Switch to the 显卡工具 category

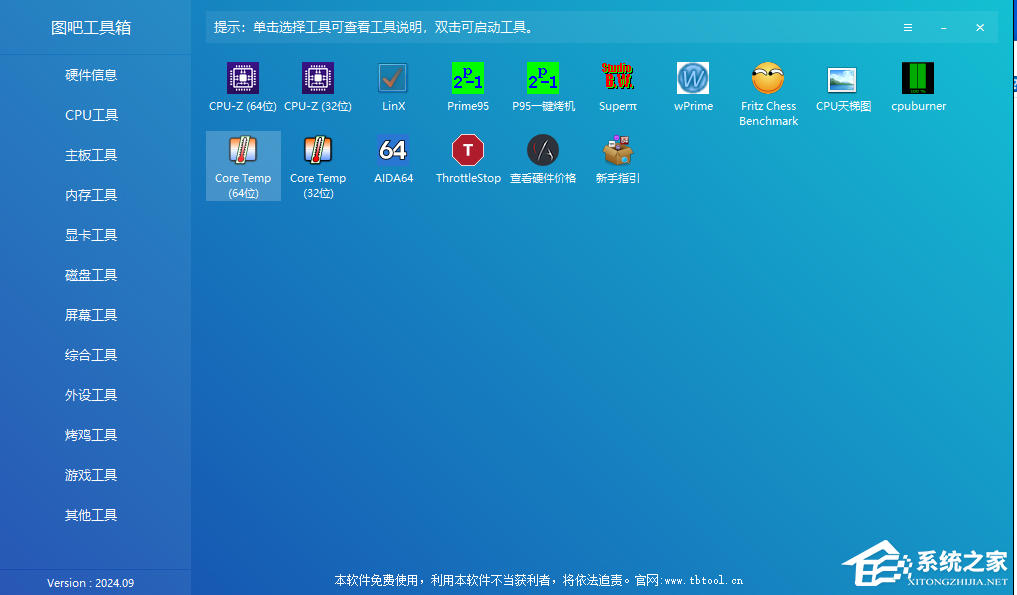pyautogui.click(x=91, y=235)
